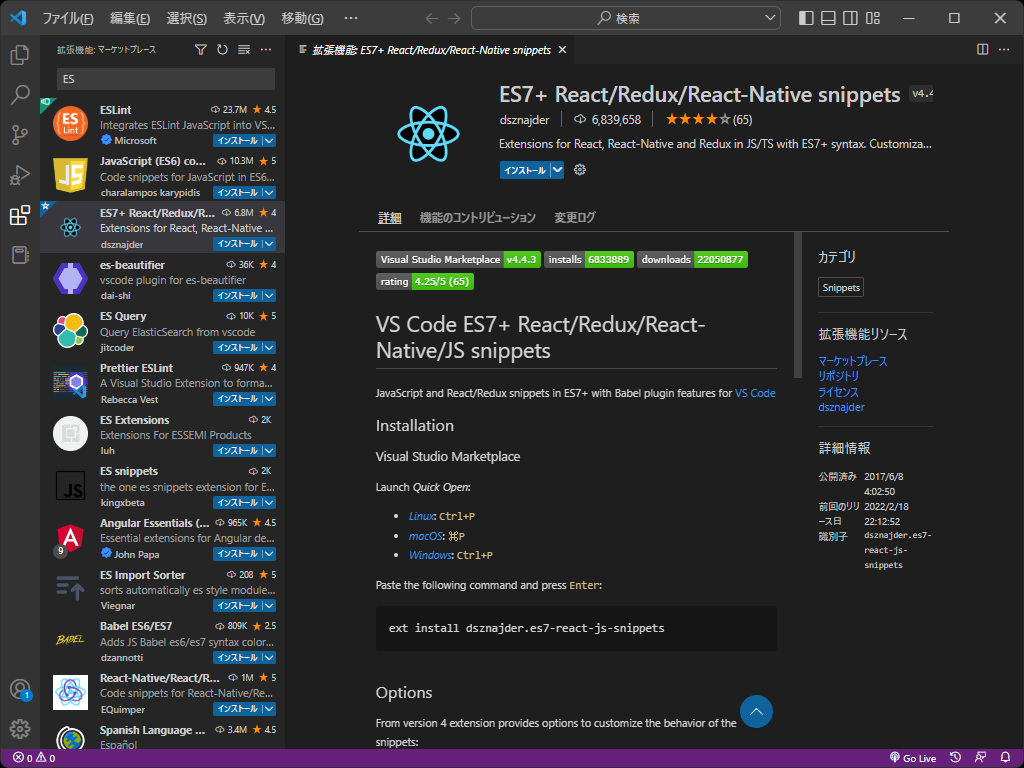Click the extension search field containing ES

pyautogui.click(x=166, y=79)
